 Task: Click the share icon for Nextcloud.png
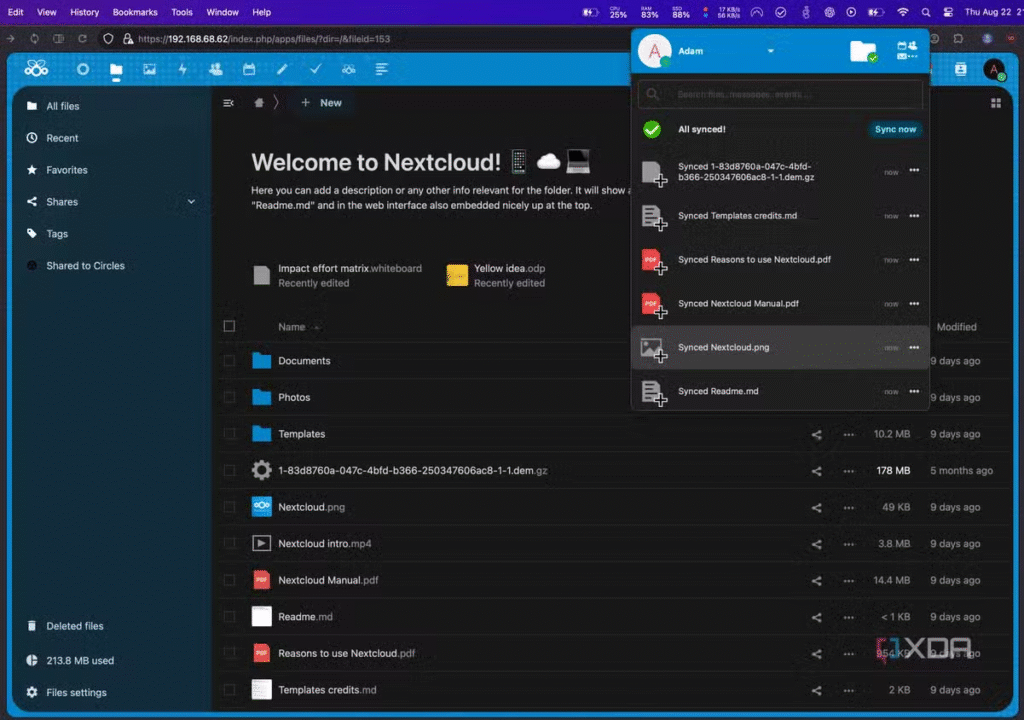(x=817, y=507)
